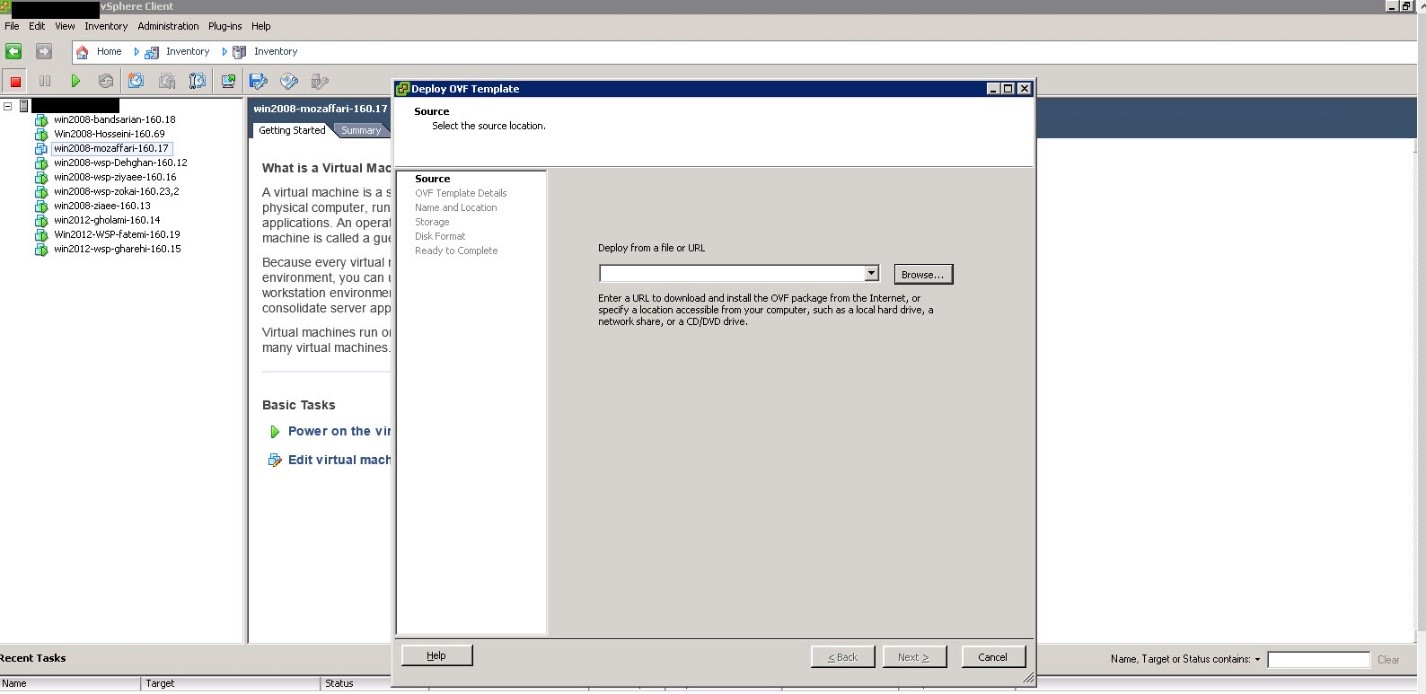Click VM icon beside win2008-wsp-Dehghan-160.12
Viewport: 1426px width, 694px height.
click(x=41, y=163)
